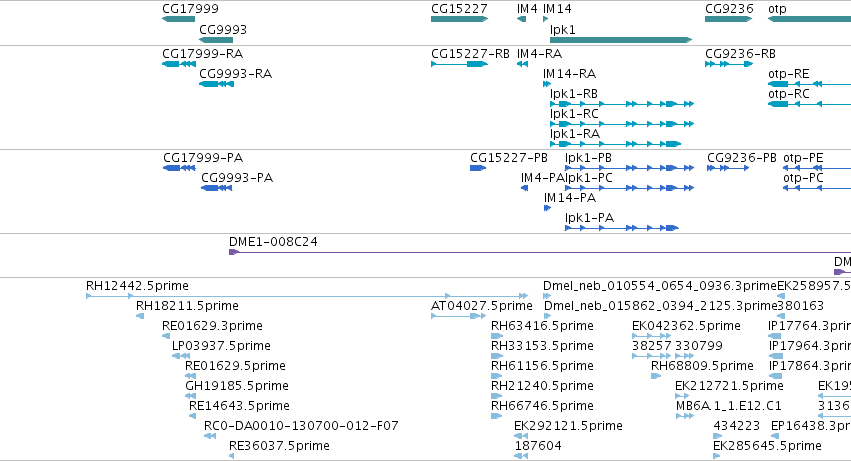Select EST RH66746.5prime
Screen dimensions: 851x461
click(542, 407)
